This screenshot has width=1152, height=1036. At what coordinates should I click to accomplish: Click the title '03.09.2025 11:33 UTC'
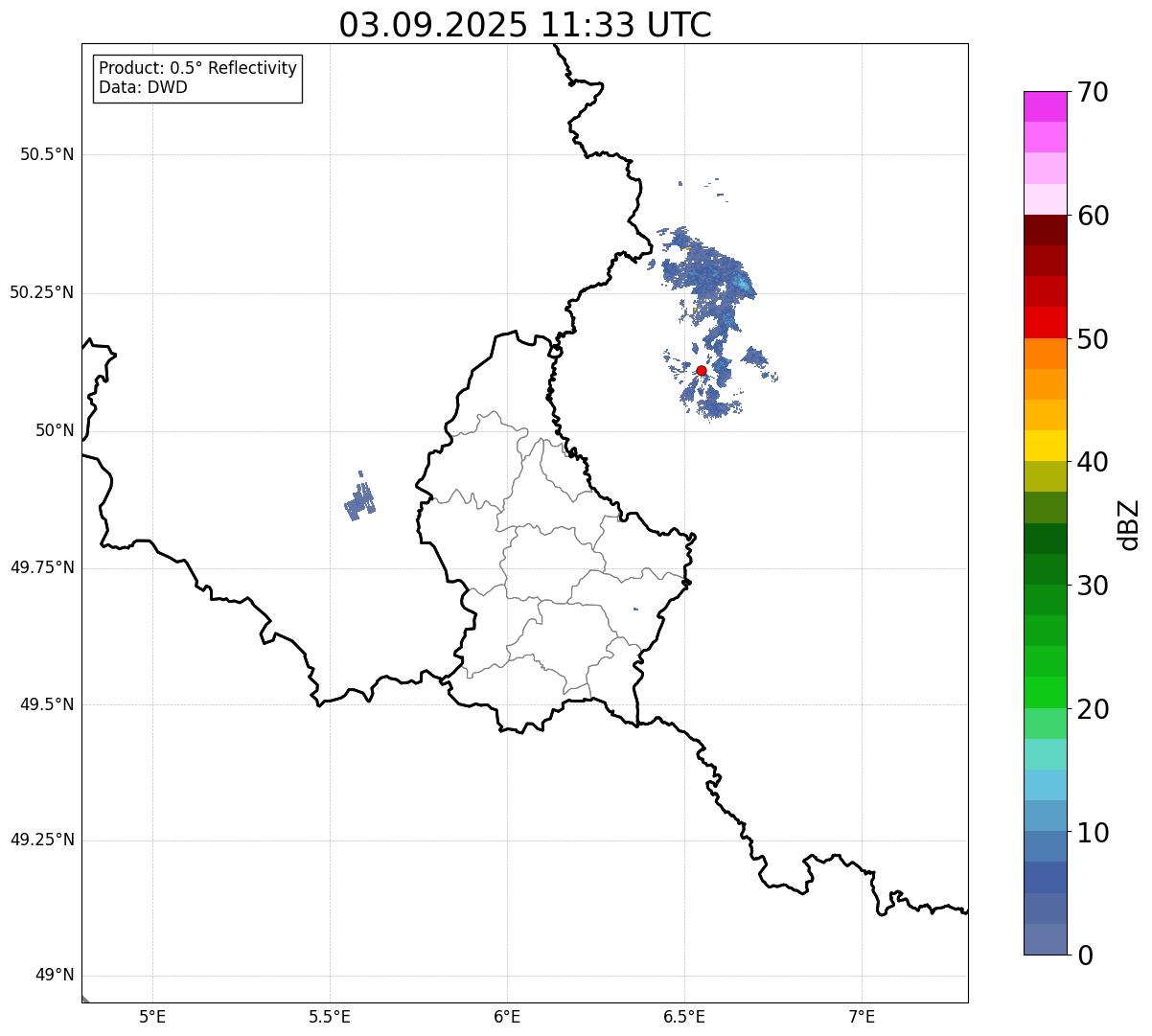click(x=525, y=25)
